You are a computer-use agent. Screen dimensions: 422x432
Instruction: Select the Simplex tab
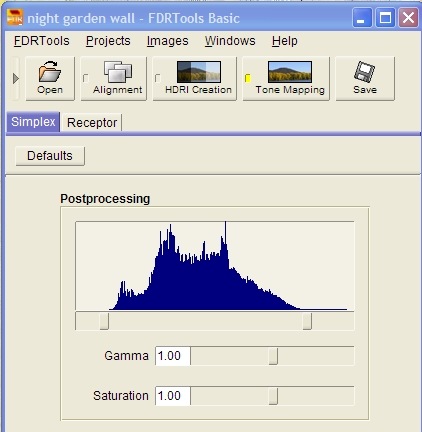[x=33, y=122]
